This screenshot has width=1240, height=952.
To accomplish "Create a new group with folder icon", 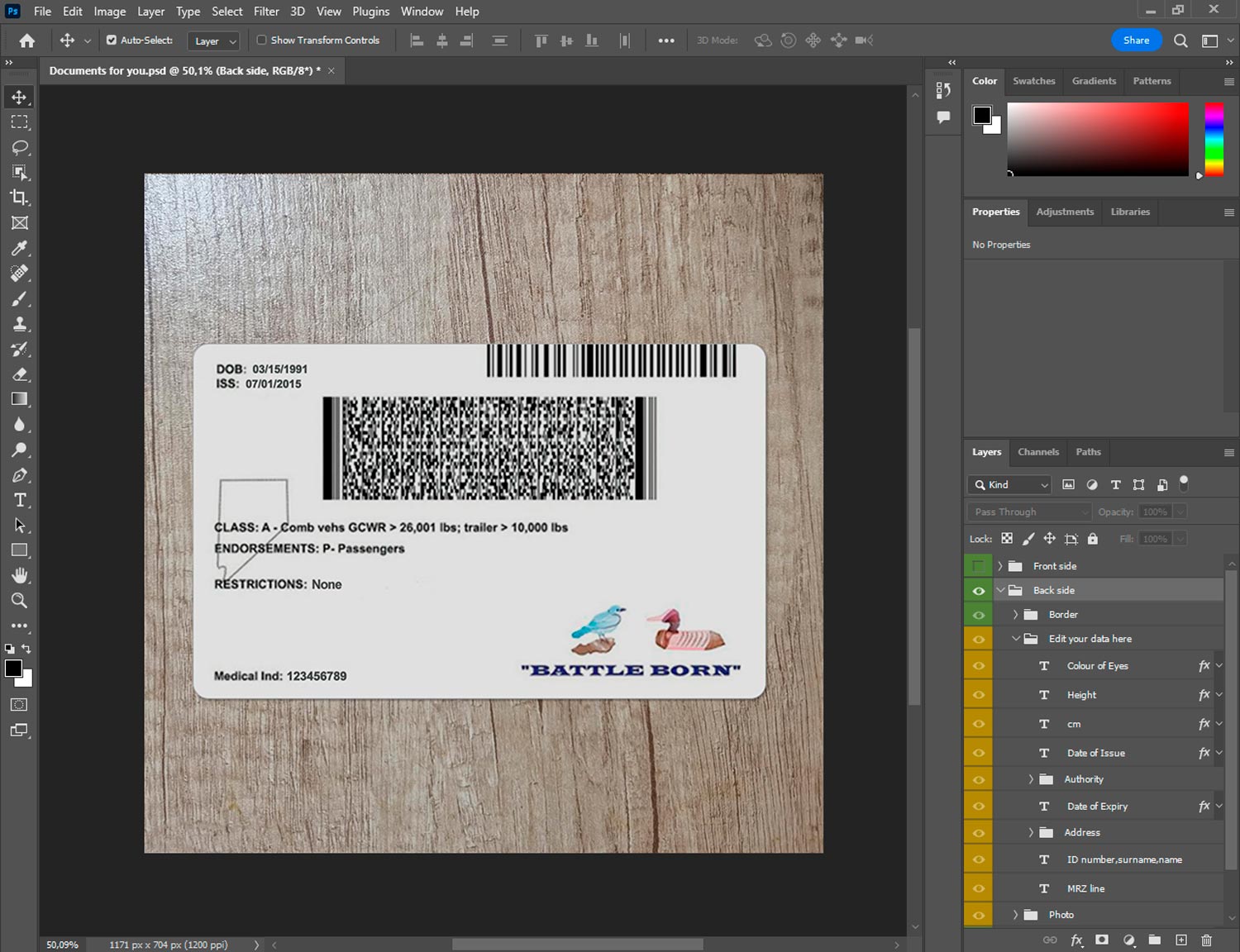I will [1155, 940].
